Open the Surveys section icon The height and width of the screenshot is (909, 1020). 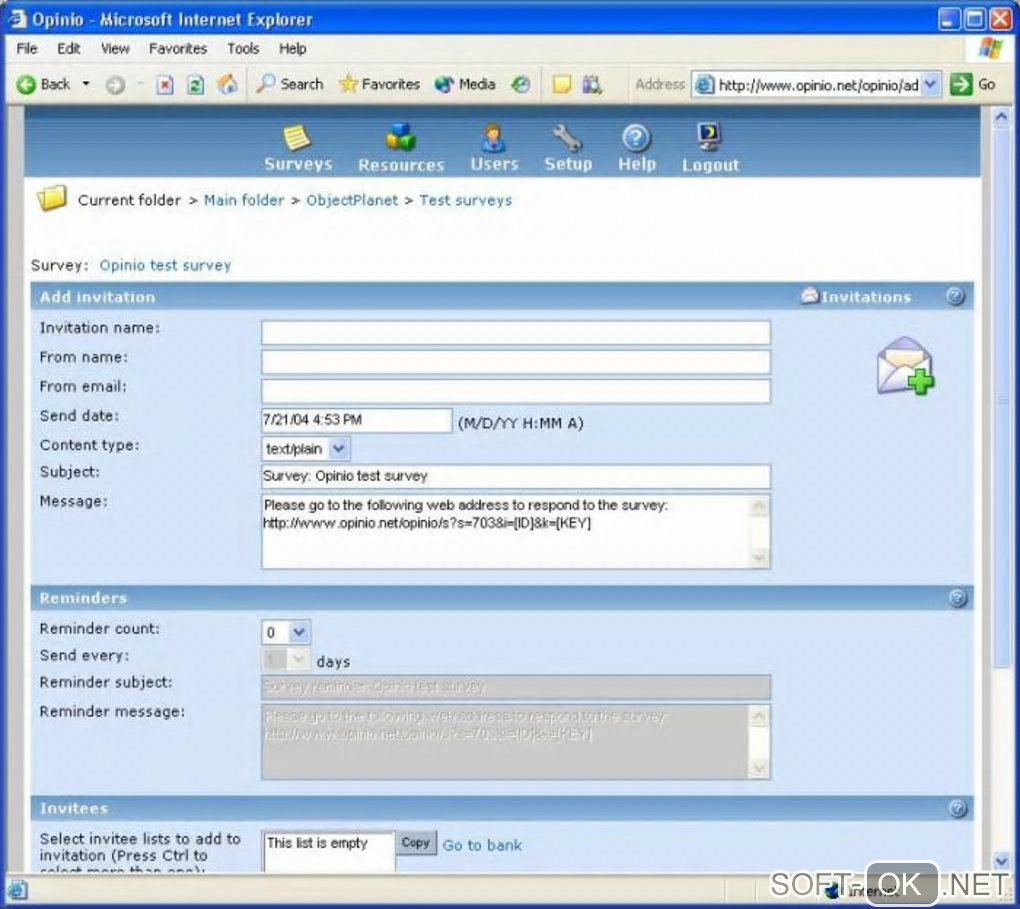click(x=297, y=137)
